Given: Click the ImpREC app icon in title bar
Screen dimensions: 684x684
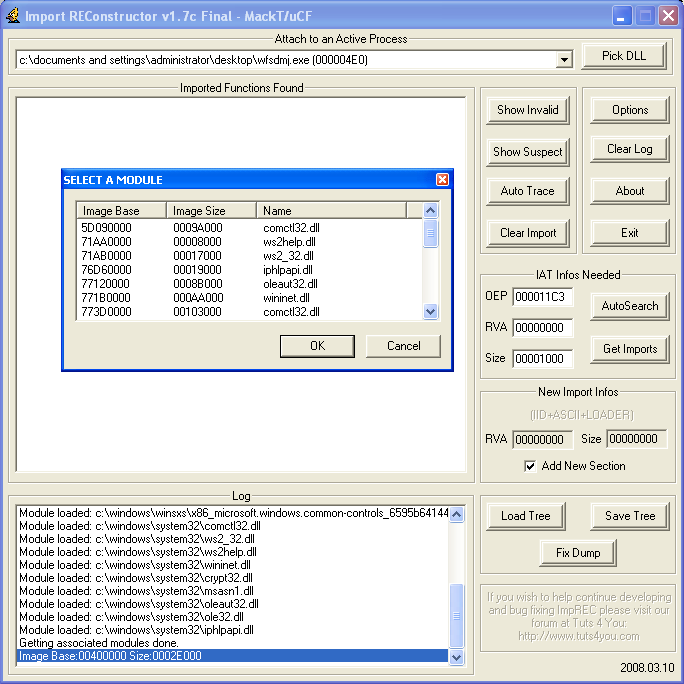Looking at the screenshot, I should (x=13, y=15).
